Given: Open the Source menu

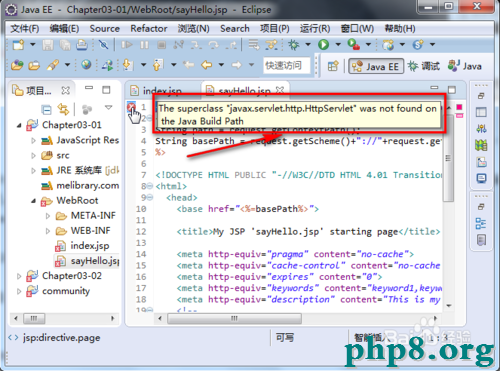Looking at the screenshot, I should (x=104, y=29).
